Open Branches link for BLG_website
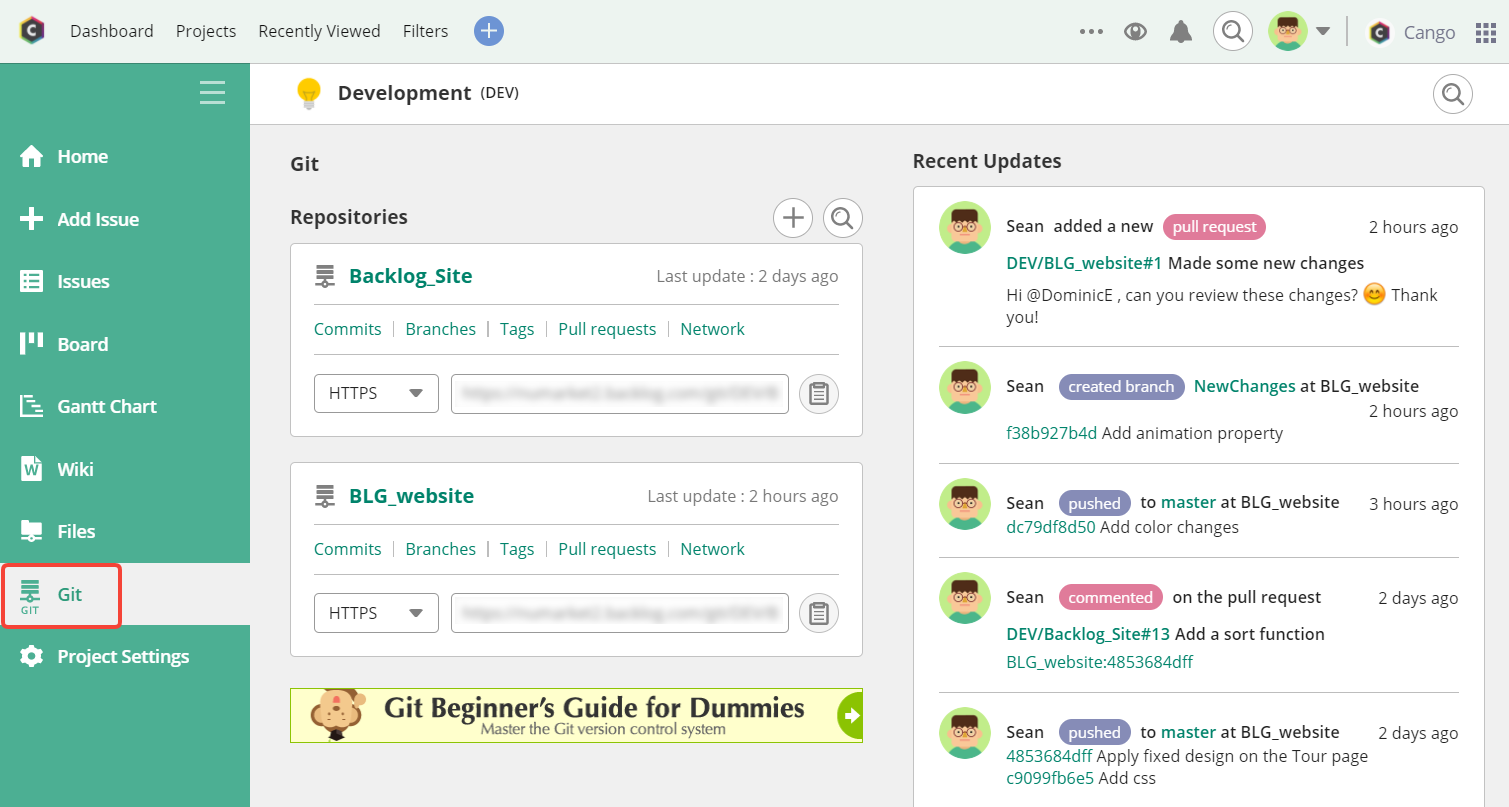The image size is (1509, 807). [x=440, y=549]
